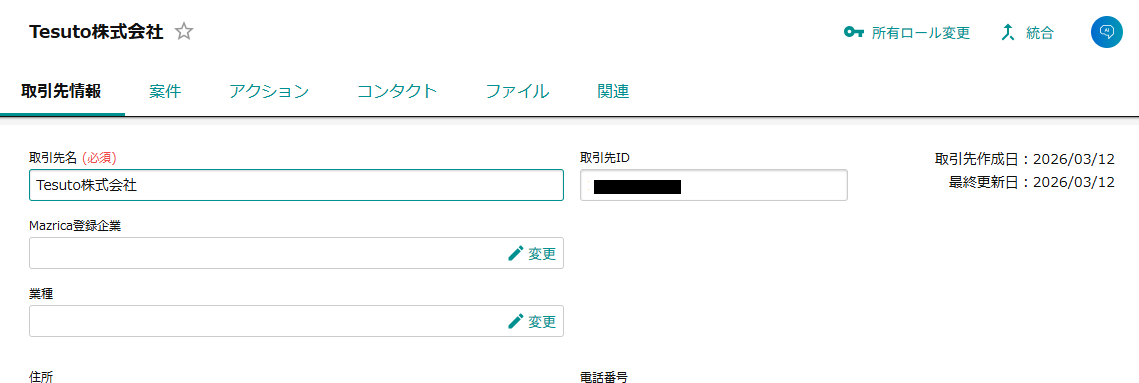Click the 所有ロール変更 link

click(921, 33)
